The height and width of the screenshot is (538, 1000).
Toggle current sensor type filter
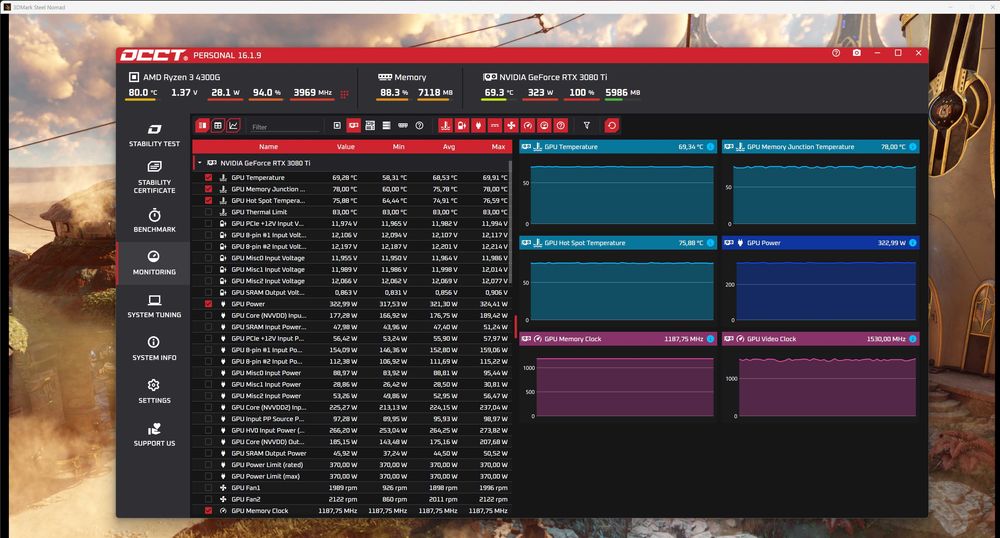point(495,126)
